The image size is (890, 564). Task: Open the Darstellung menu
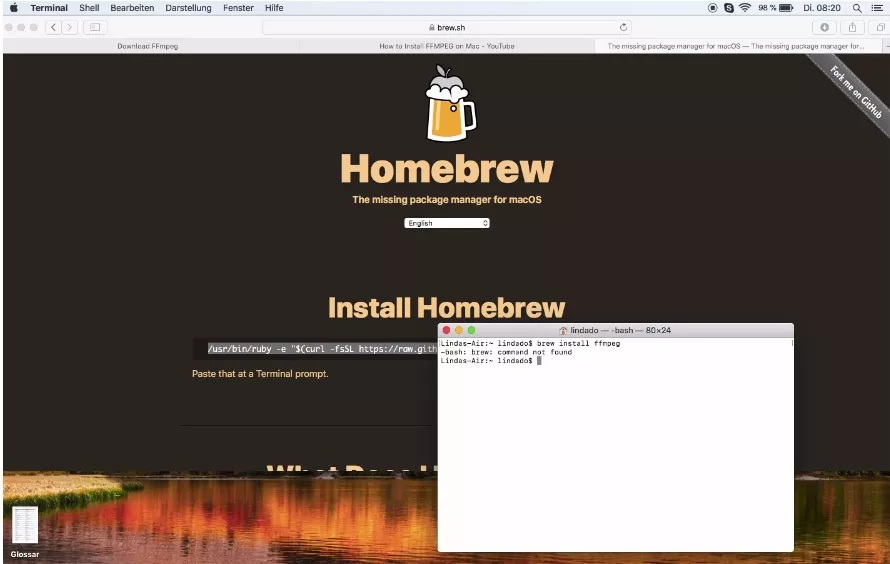(x=188, y=8)
